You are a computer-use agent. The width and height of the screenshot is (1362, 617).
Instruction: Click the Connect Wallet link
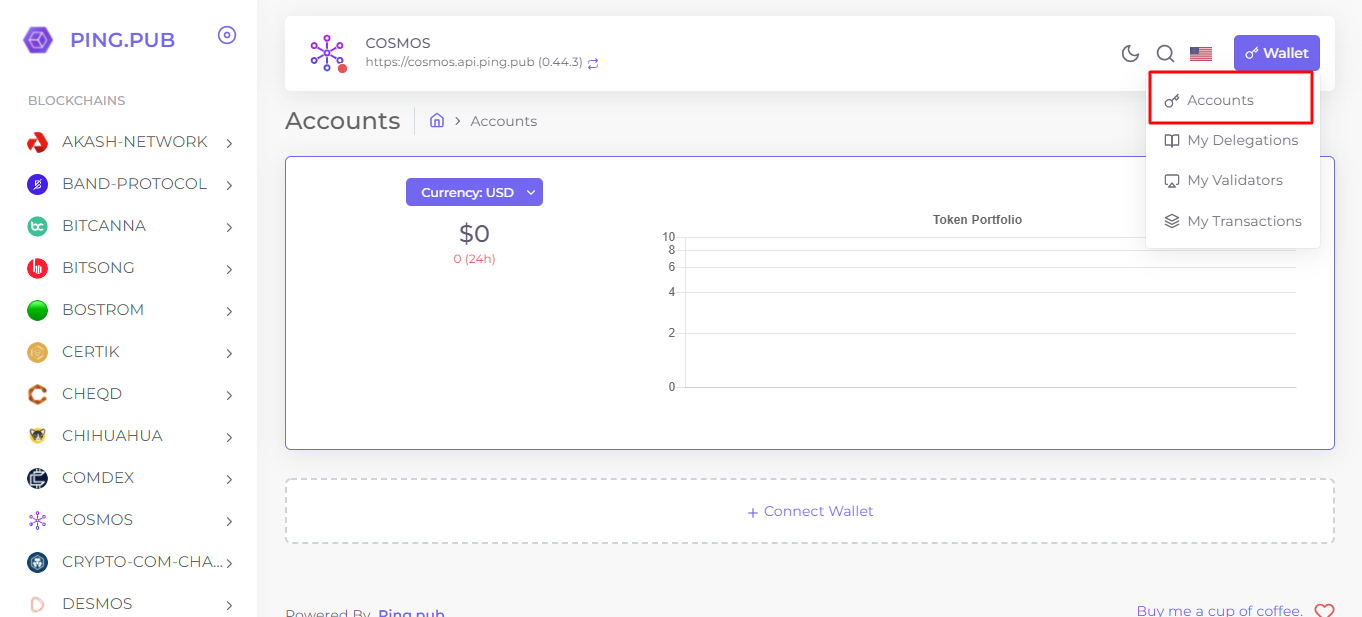point(810,512)
